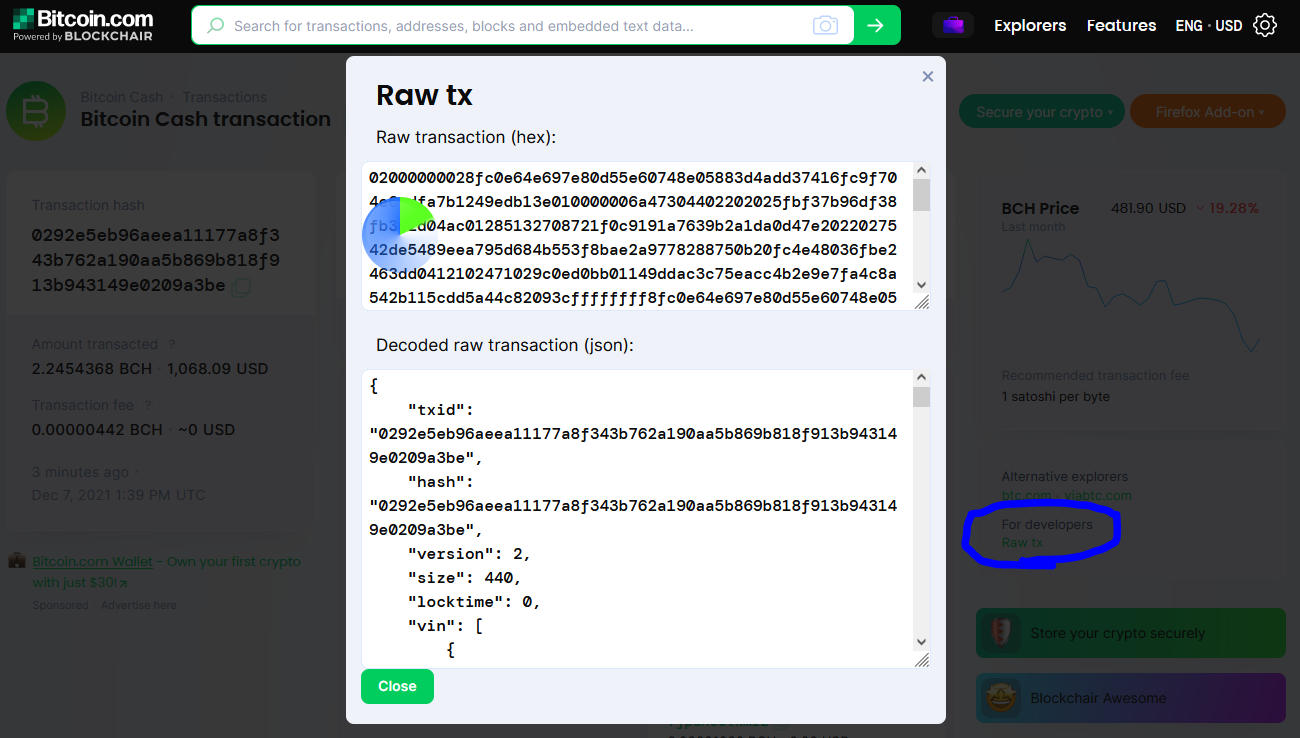The height and width of the screenshot is (738, 1300).
Task: Click the Store your crypto securely shield icon
Action: click(x=1002, y=633)
